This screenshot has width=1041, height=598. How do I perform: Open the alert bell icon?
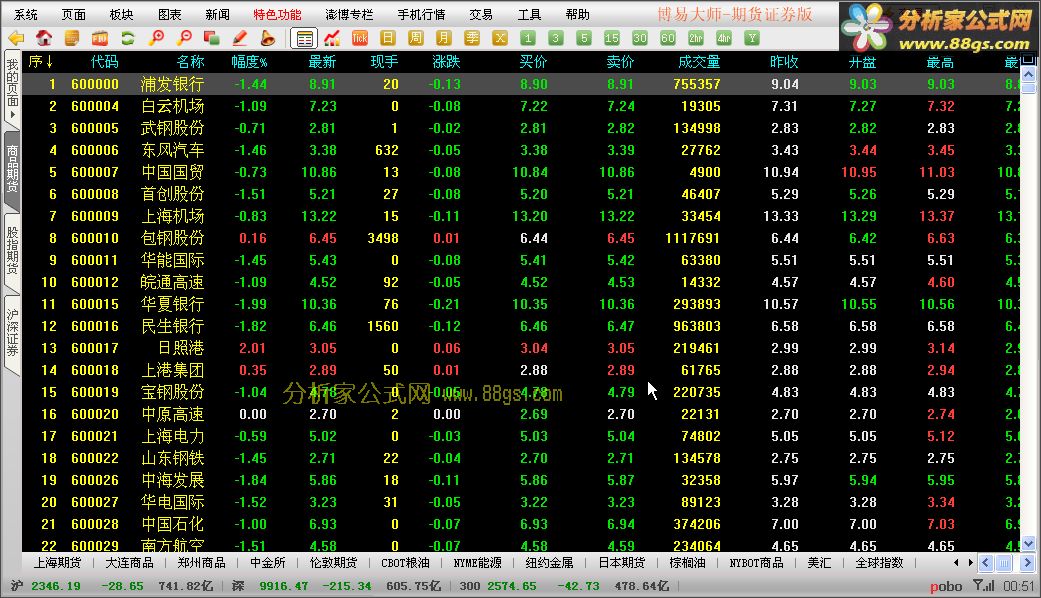268,38
